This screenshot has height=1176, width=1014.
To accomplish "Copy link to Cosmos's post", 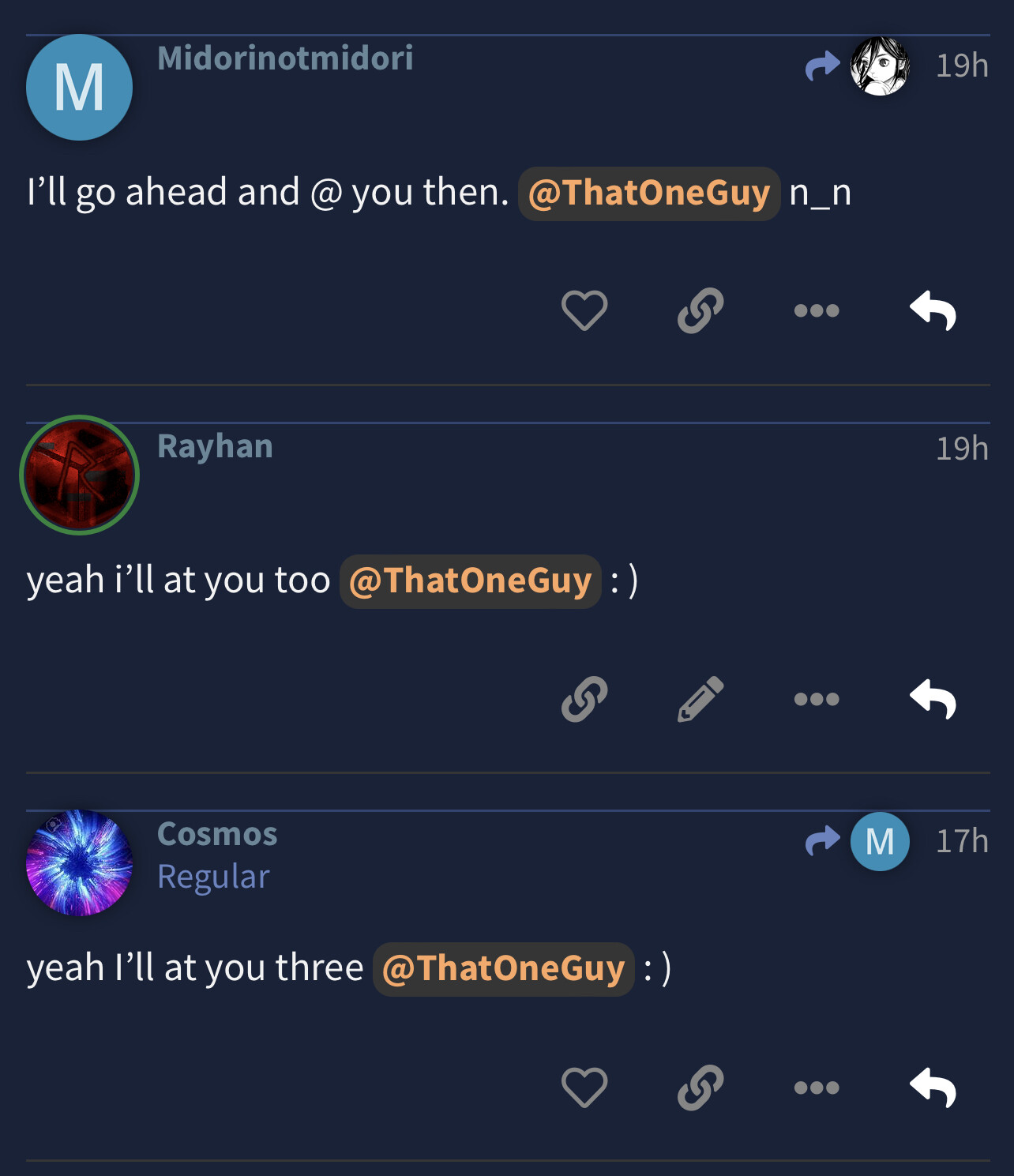I will pyautogui.click(x=700, y=1088).
